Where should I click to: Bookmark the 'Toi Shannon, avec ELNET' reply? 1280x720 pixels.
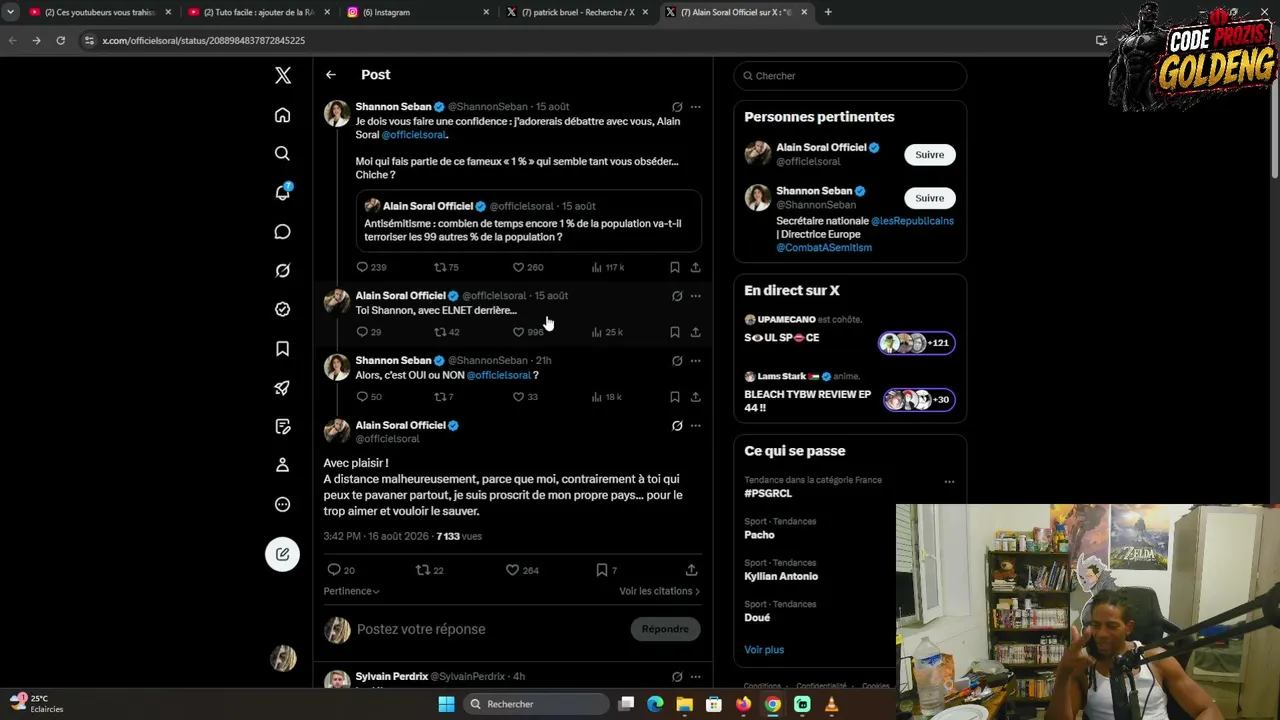[x=674, y=332]
